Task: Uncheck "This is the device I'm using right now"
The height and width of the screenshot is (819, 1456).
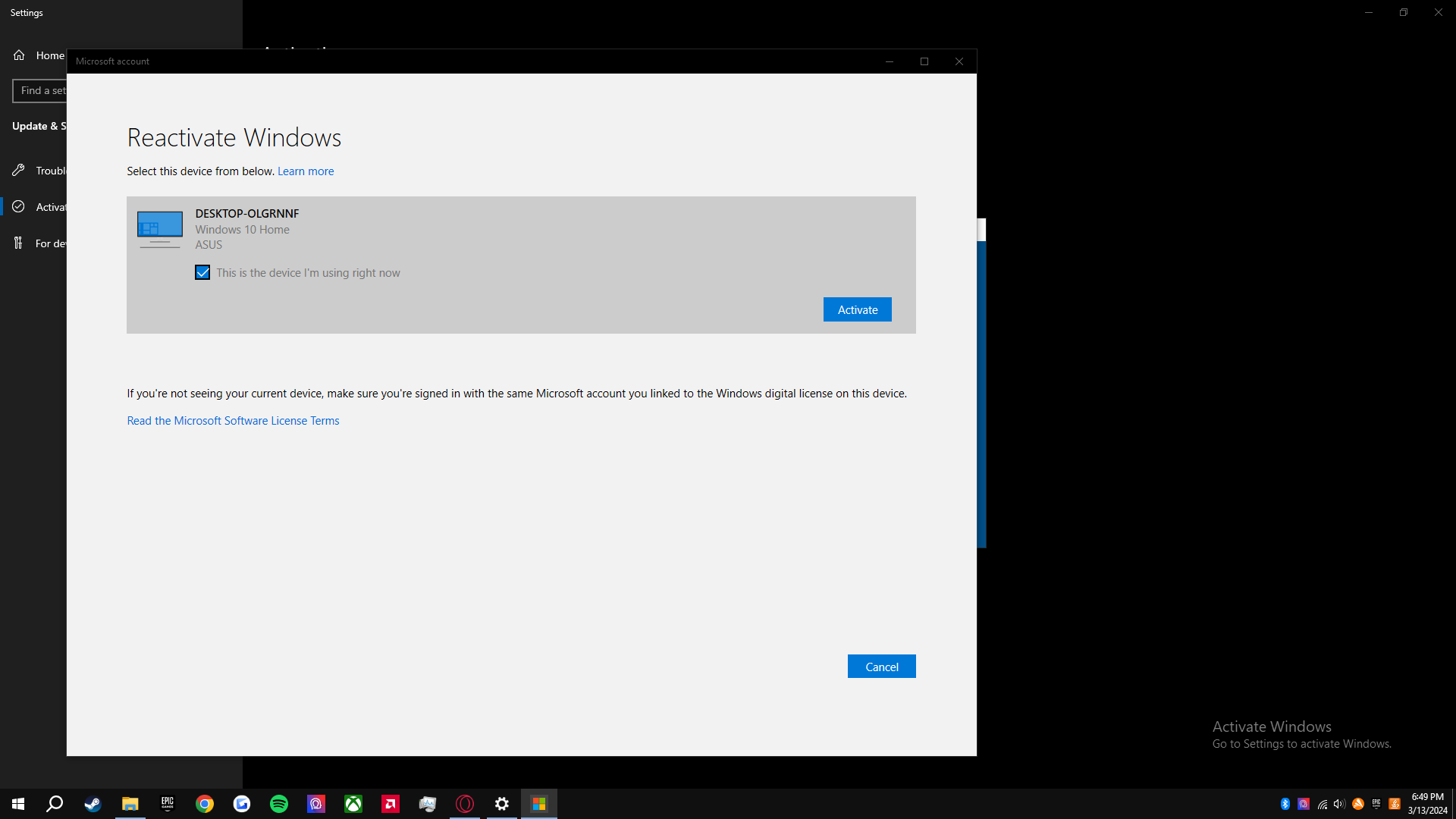Action: coord(202,272)
